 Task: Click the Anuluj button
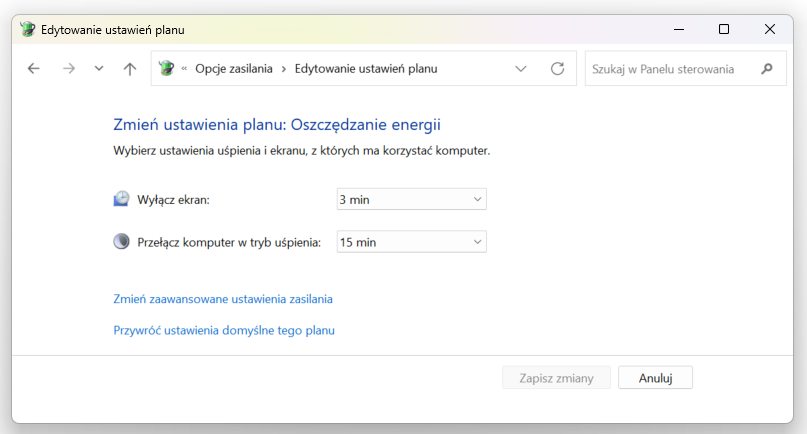coord(655,378)
